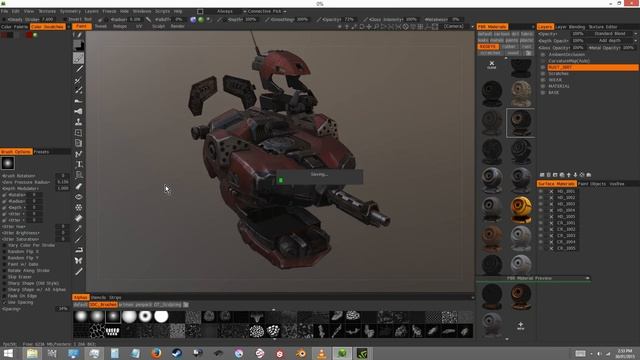Select the yellow PBR material thumbnail
The height and width of the screenshot is (360, 640).
[521, 209]
